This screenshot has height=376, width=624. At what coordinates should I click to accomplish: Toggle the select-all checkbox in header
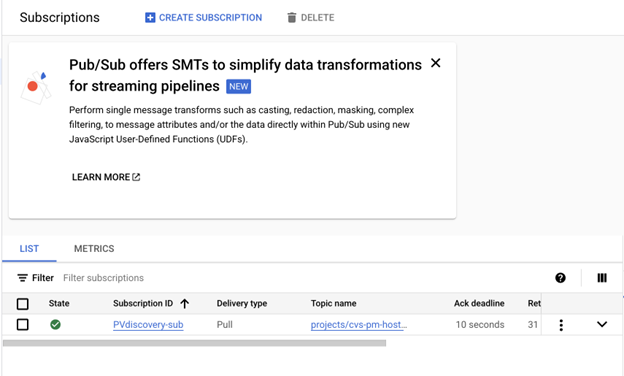pos(23,304)
